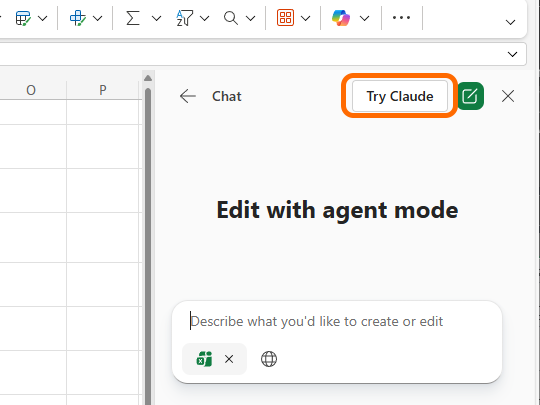
Task: Open the Find & Select dropdown arrow
Action: click(x=251, y=18)
